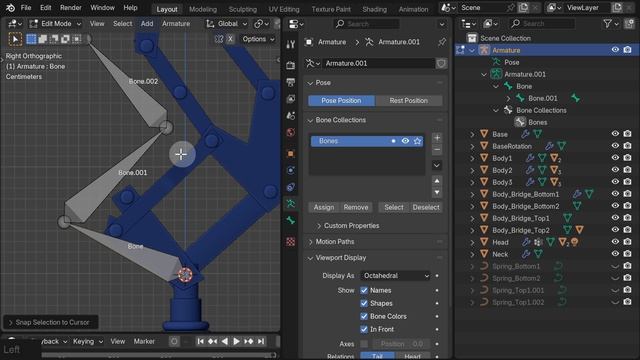Open the Display As Octahedral dropdown

[396, 276]
